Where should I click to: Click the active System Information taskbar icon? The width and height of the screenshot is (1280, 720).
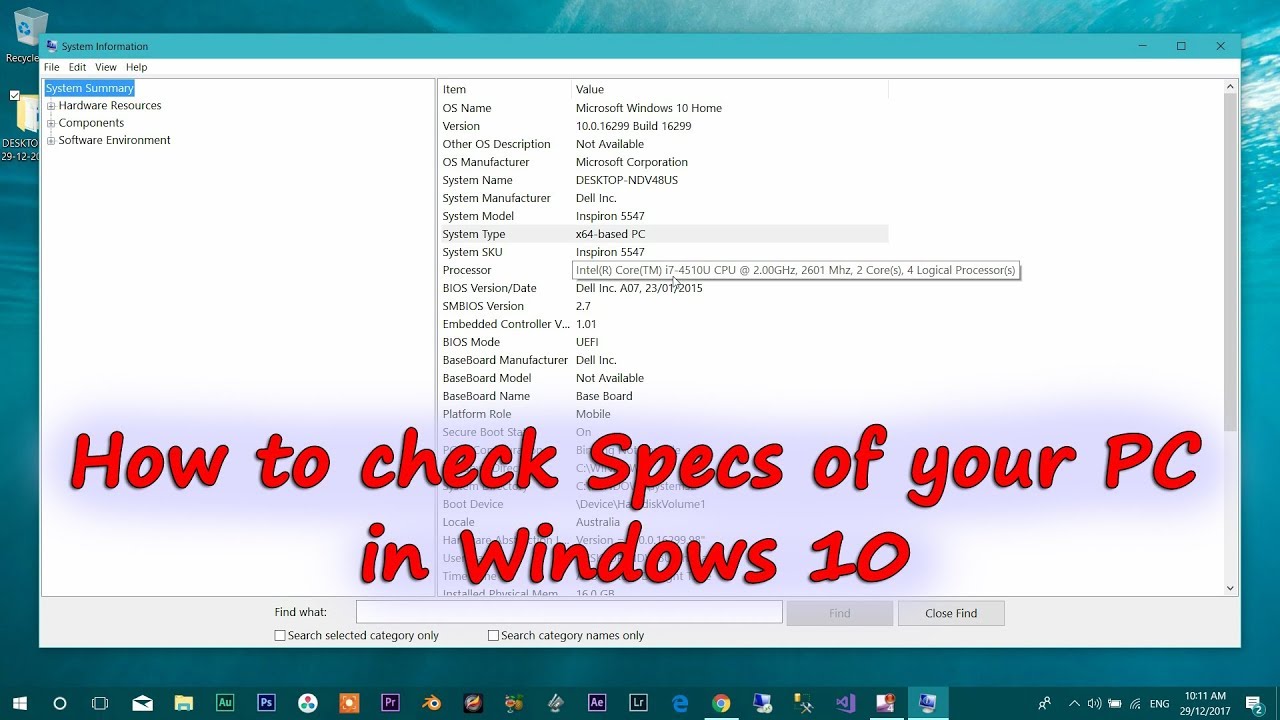(928, 703)
